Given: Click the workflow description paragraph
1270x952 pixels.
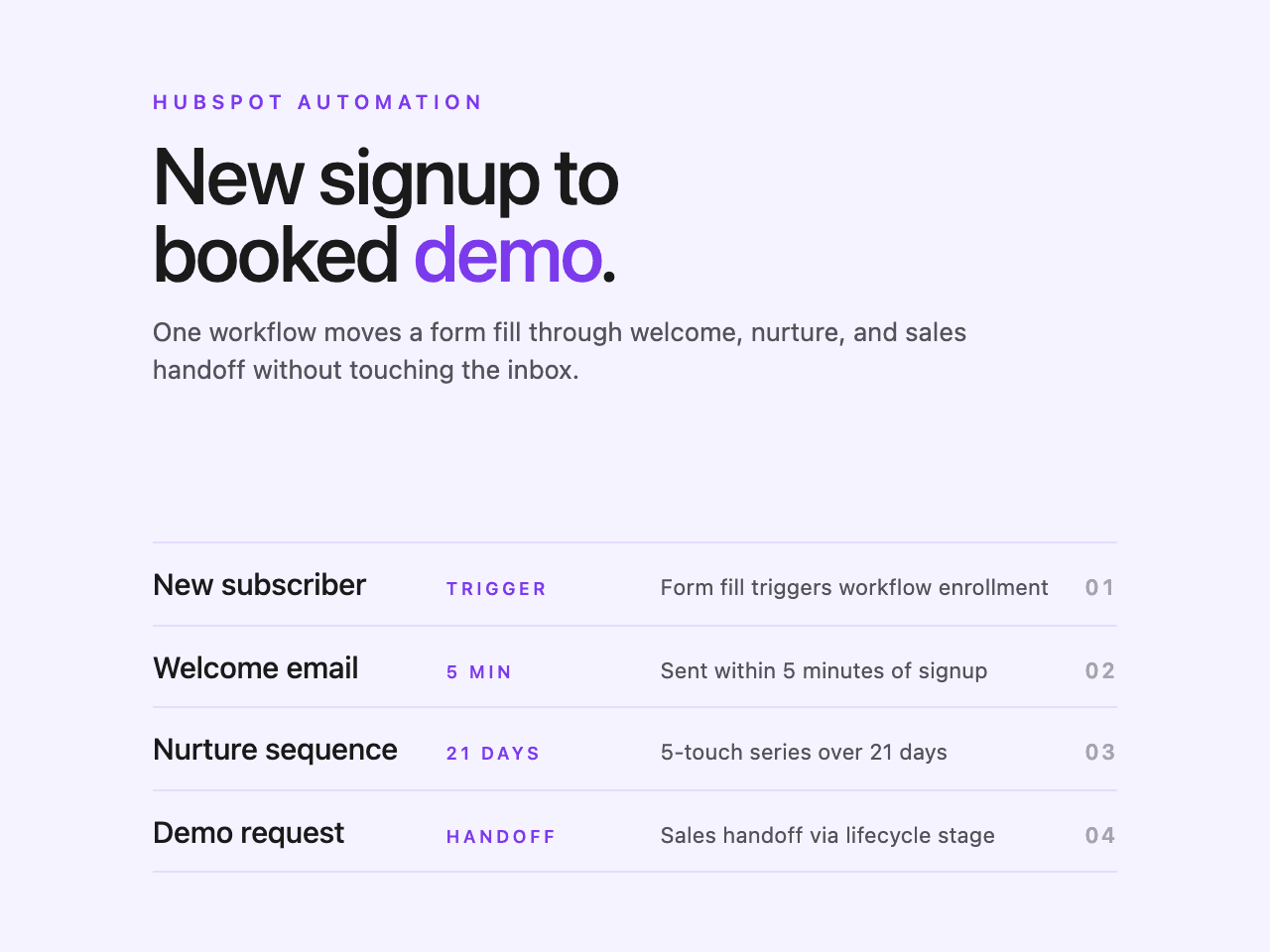Looking at the screenshot, I should tap(559, 351).
